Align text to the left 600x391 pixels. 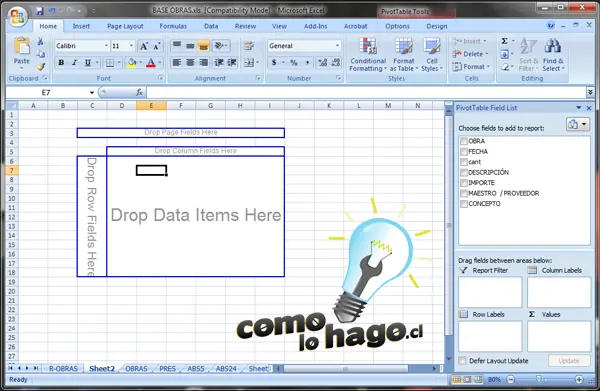(x=176, y=62)
